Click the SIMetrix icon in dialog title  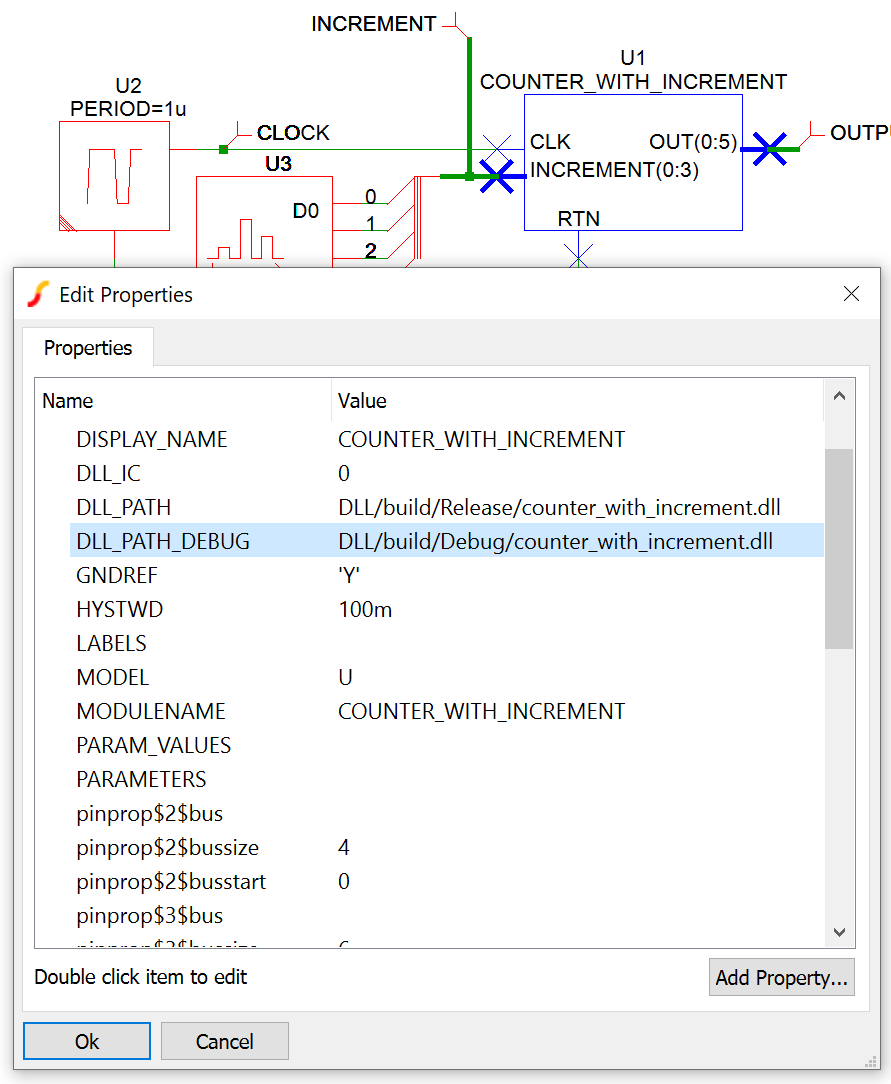tap(38, 294)
